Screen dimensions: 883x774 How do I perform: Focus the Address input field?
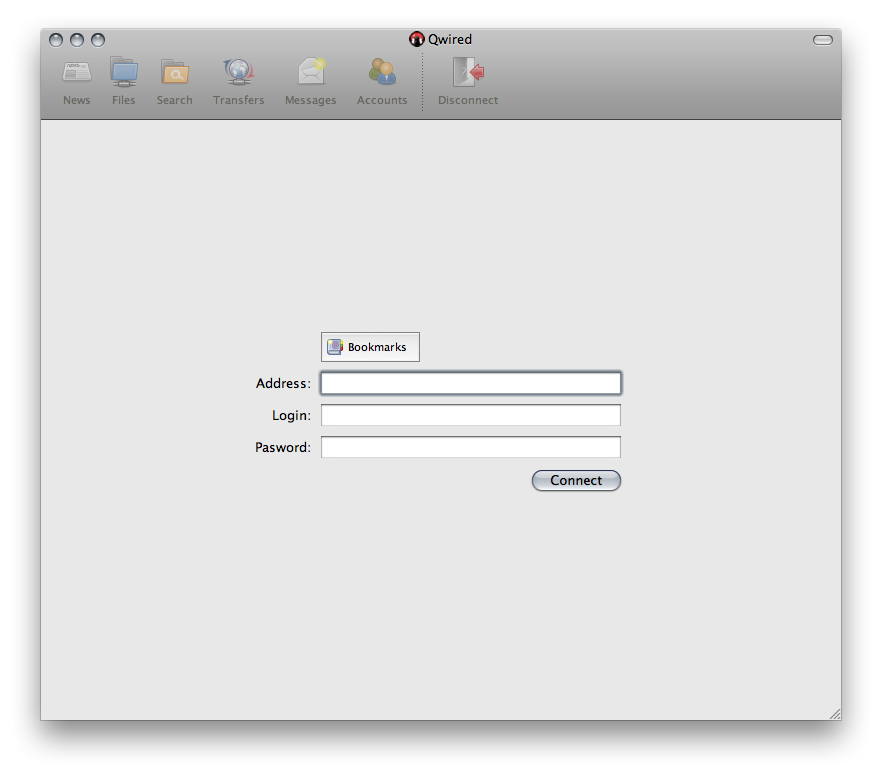pyautogui.click(x=471, y=383)
